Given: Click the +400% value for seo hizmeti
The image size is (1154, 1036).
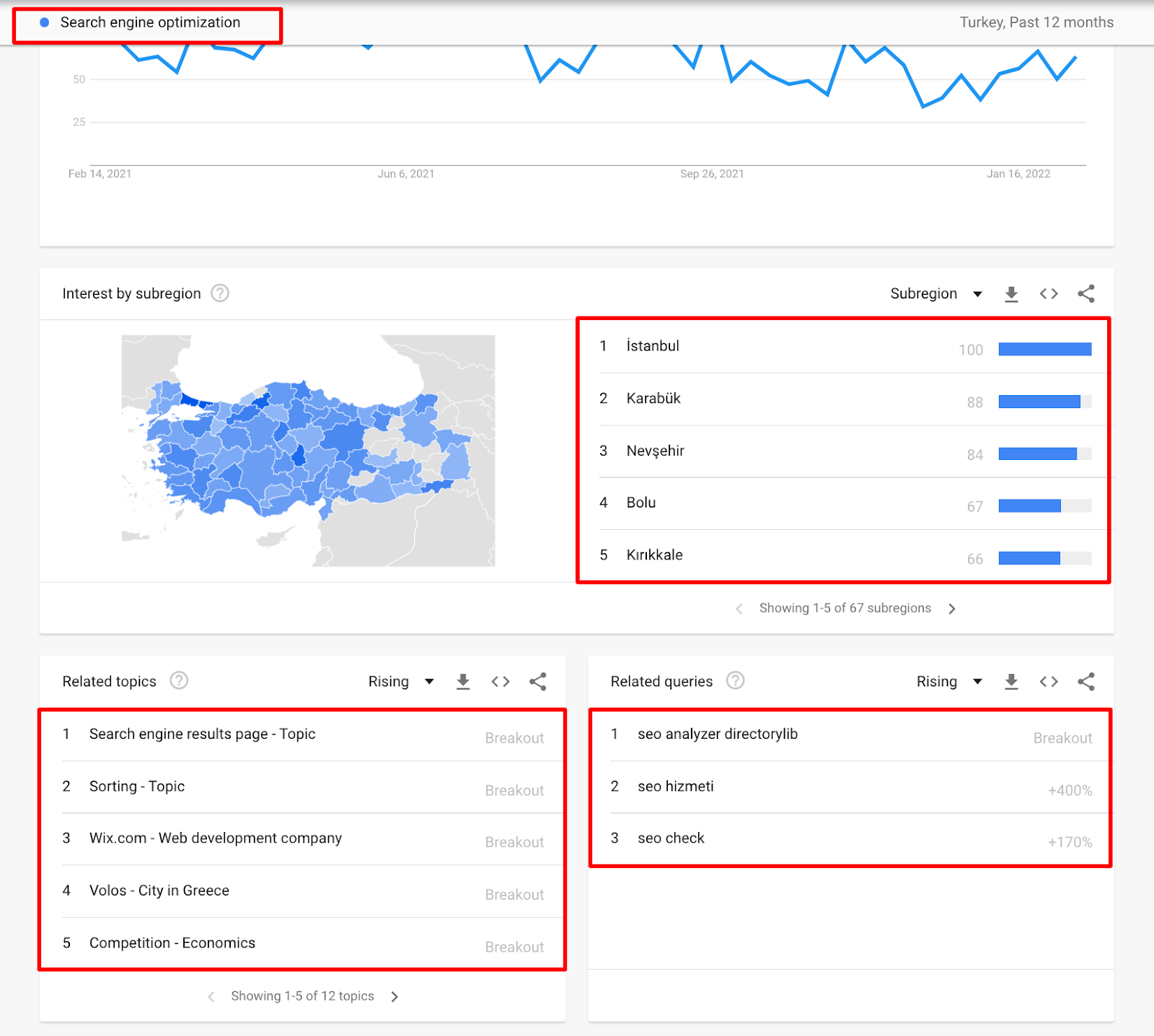Looking at the screenshot, I should [x=1070, y=791].
